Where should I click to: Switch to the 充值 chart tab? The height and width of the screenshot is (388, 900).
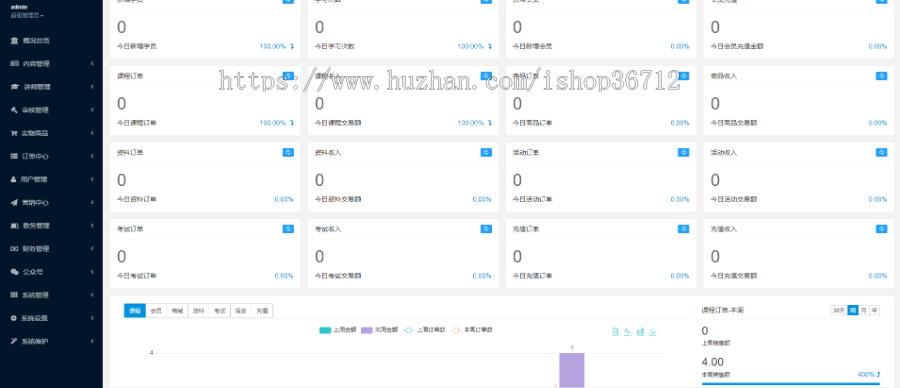tap(262, 311)
